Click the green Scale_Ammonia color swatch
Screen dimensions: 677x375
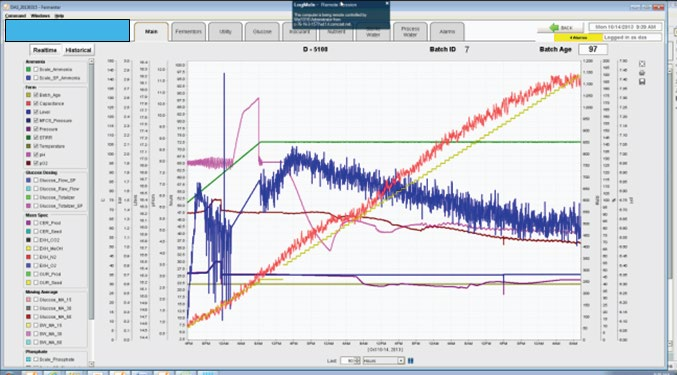point(28,69)
